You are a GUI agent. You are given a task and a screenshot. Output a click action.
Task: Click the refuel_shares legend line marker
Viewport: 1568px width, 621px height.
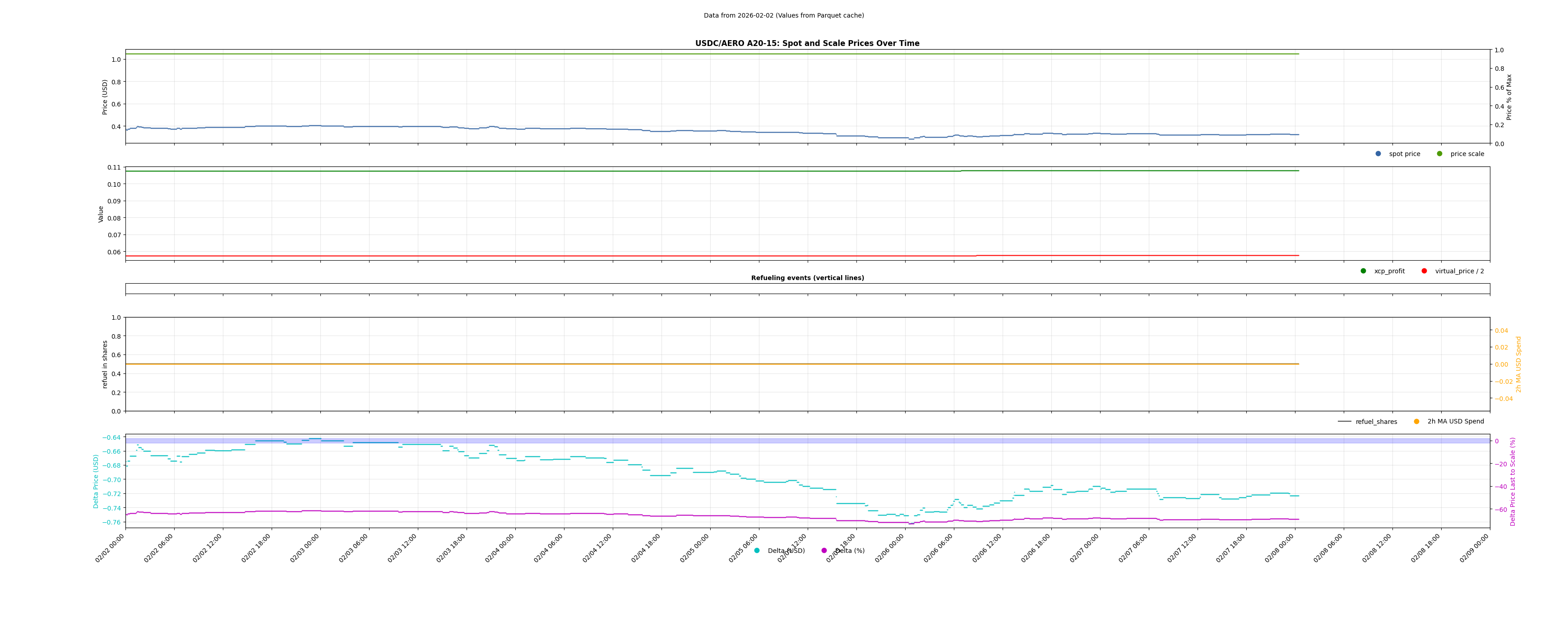coord(1345,422)
